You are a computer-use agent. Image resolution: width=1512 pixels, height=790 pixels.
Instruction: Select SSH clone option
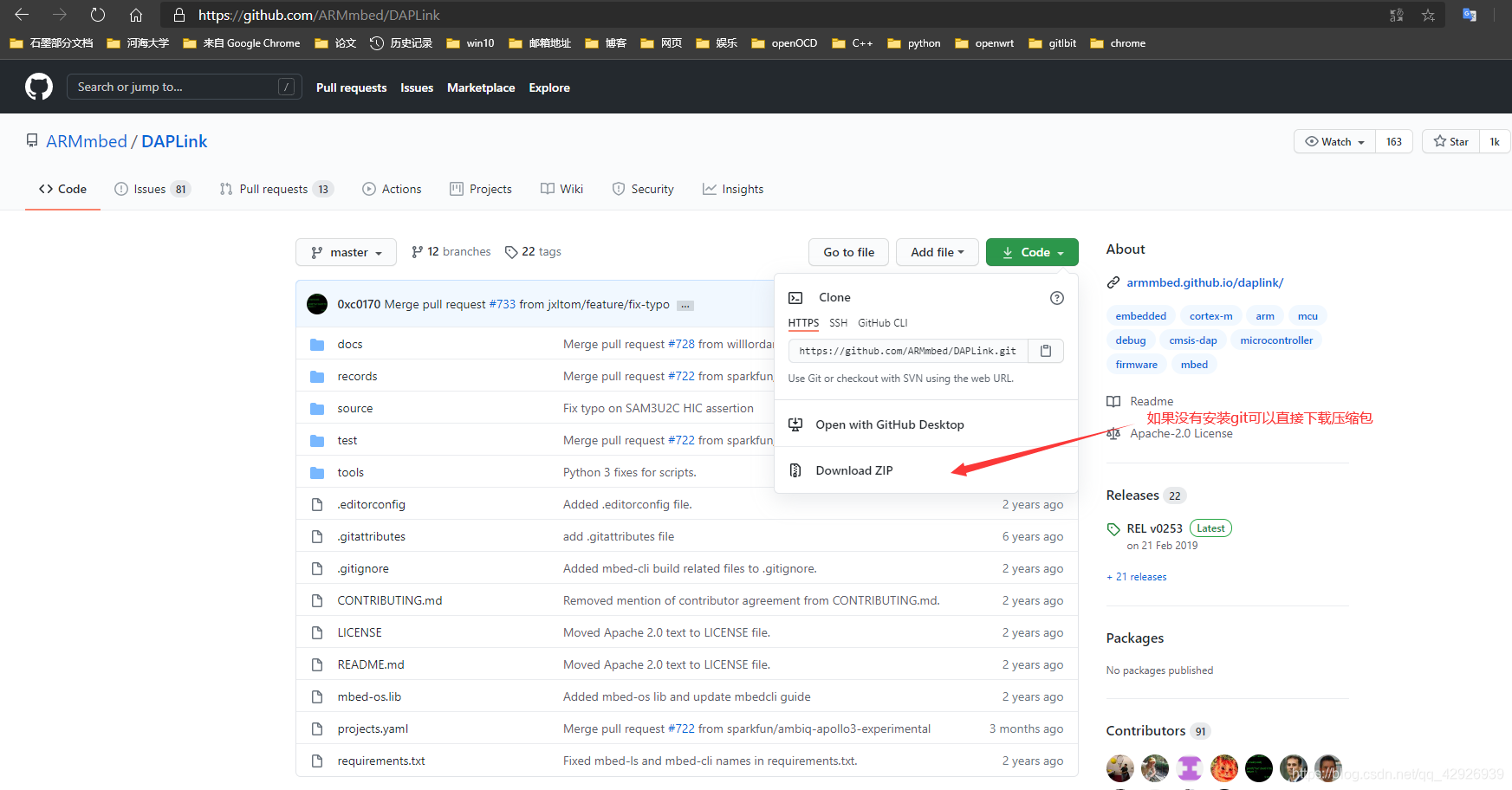838,323
